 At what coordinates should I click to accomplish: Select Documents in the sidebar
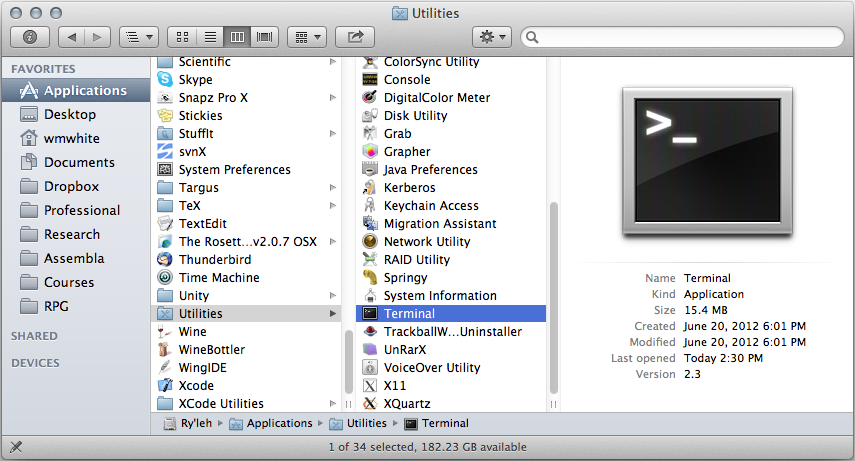pyautogui.click(x=78, y=162)
